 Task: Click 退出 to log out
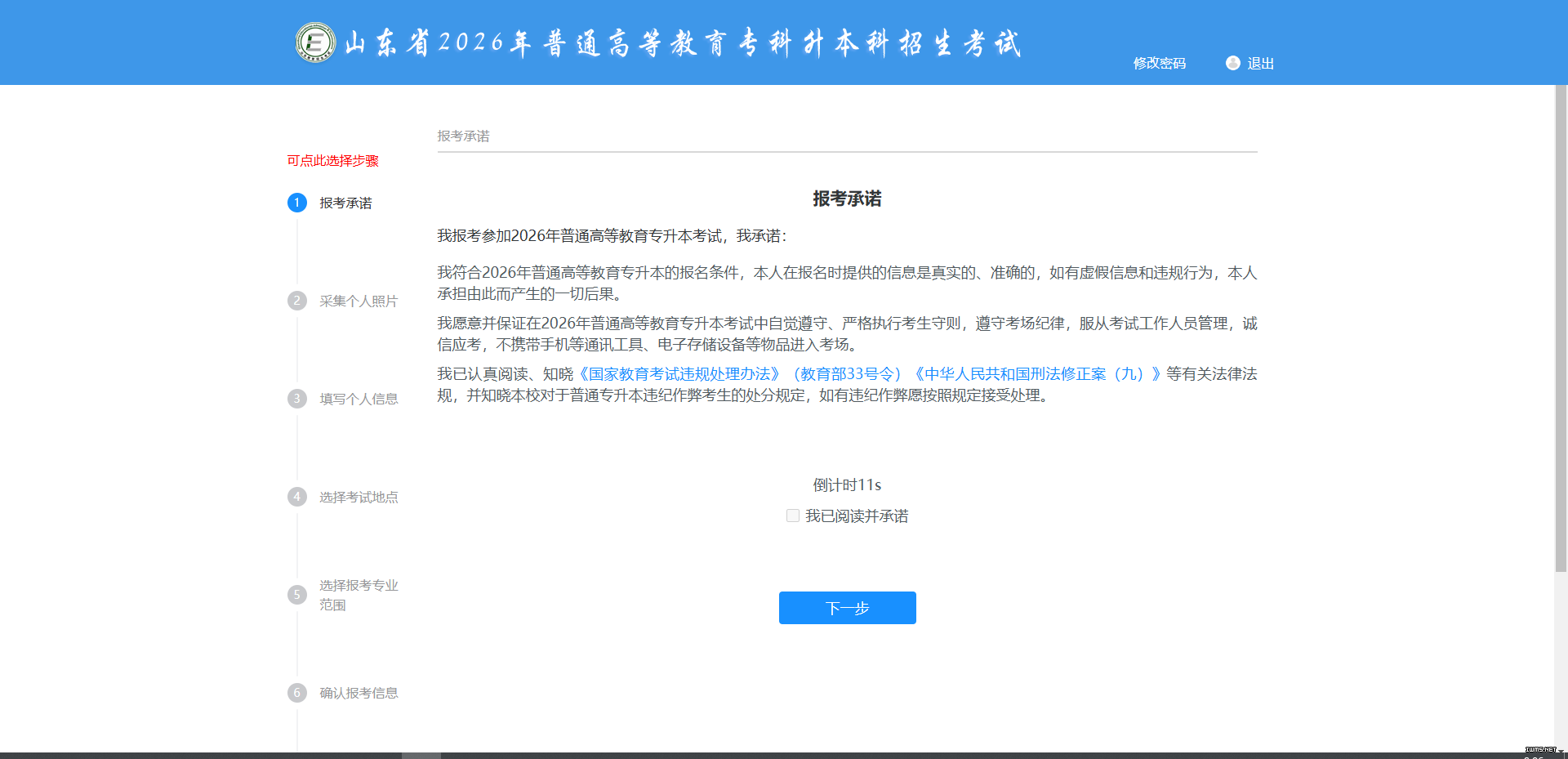[x=1260, y=63]
